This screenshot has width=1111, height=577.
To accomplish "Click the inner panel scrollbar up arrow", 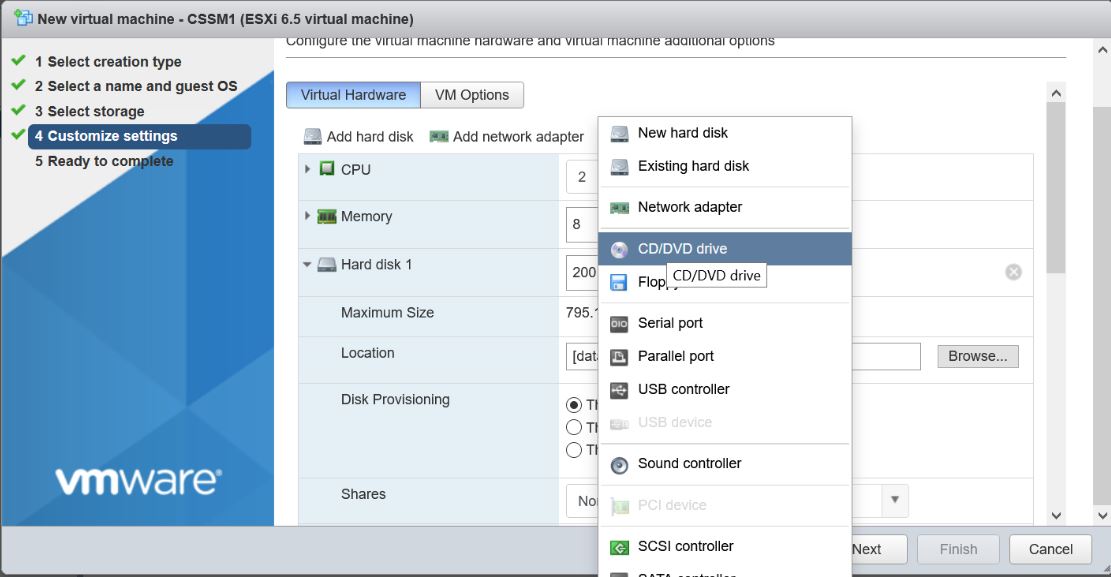I will [1056, 93].
